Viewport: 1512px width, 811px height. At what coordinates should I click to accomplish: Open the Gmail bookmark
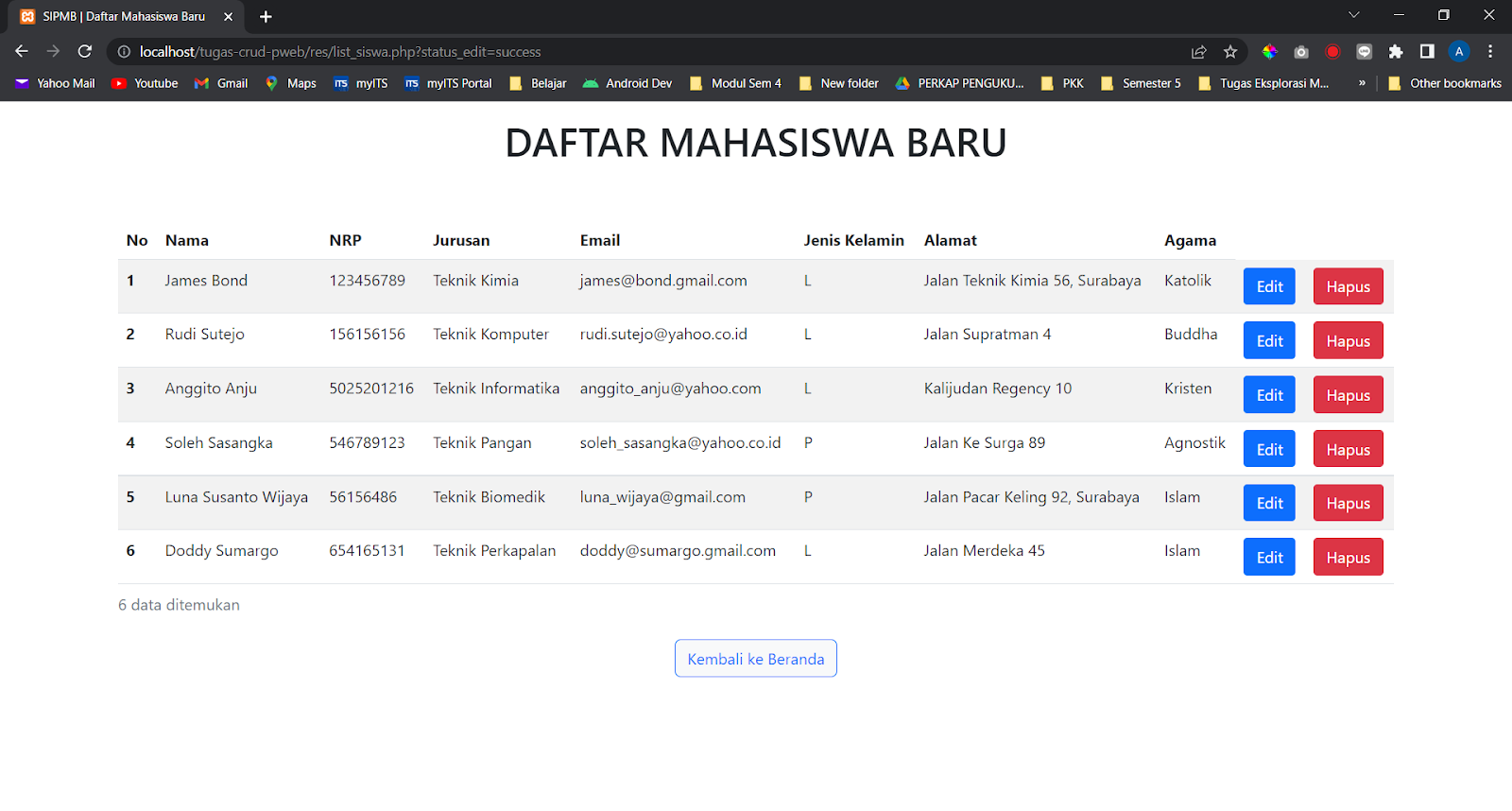[x=221, y=83]
